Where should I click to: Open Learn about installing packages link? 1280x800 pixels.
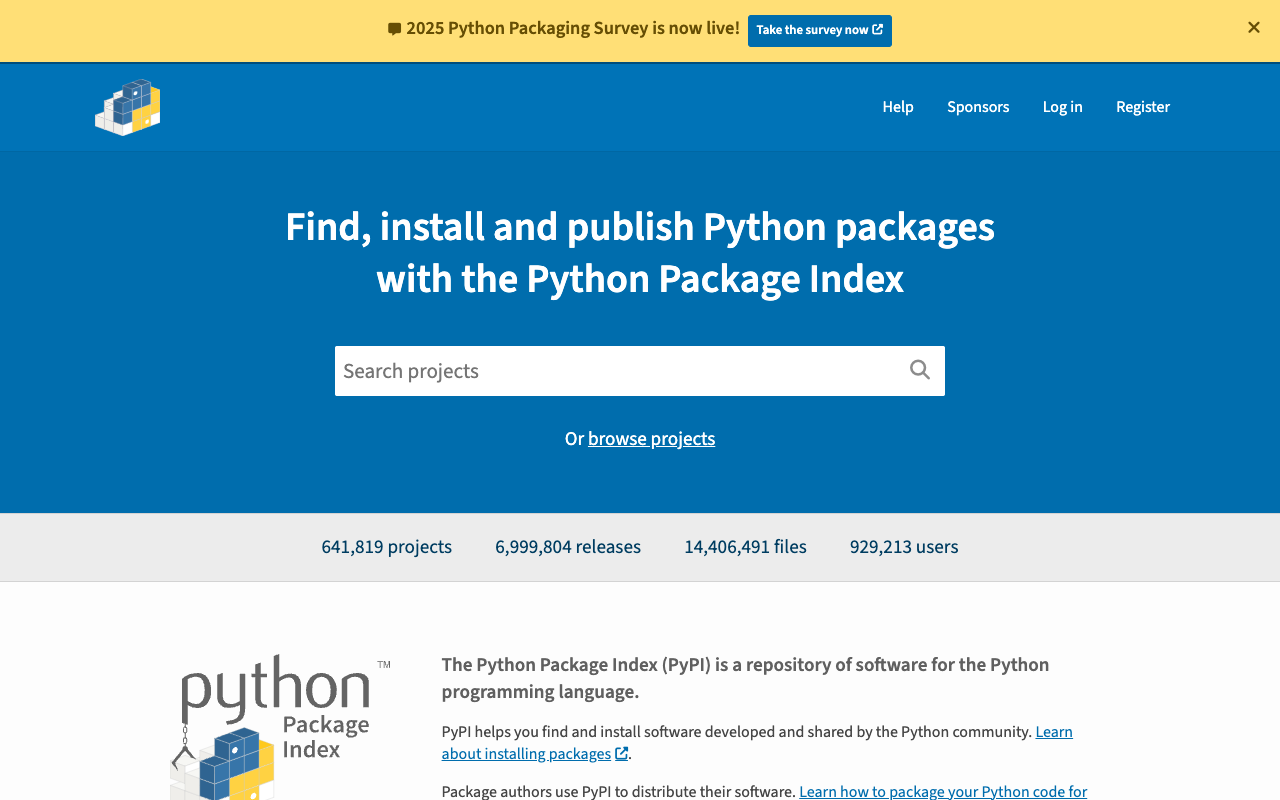(x=757, y=743)
